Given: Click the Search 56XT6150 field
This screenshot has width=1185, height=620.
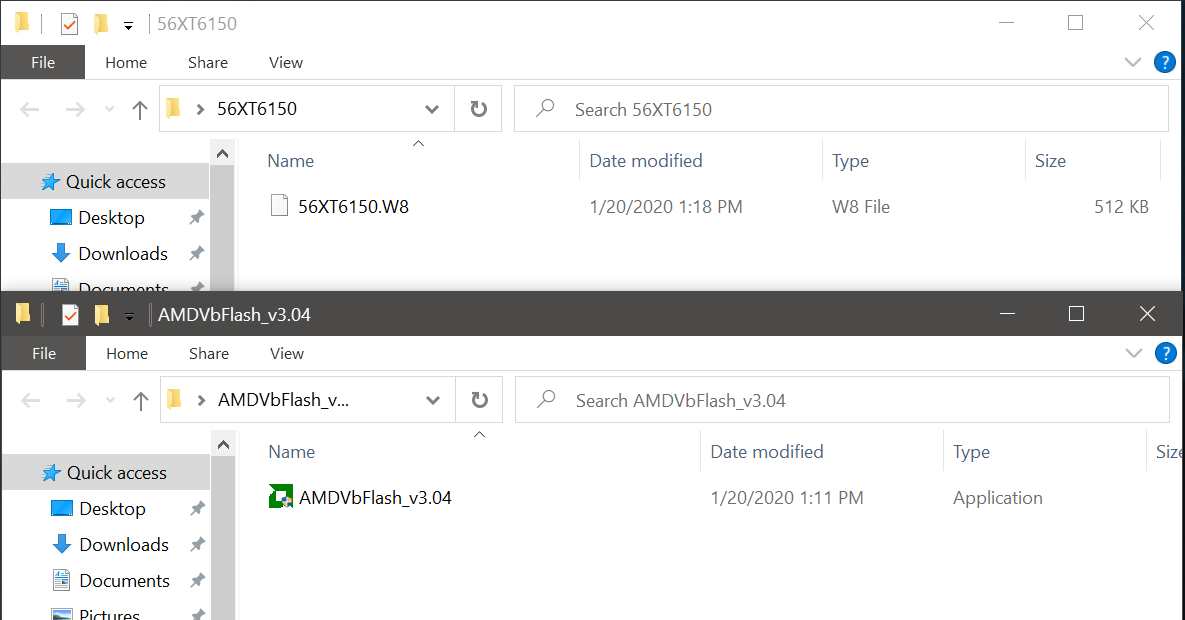Looking at the screenshot, I should 841,109.
